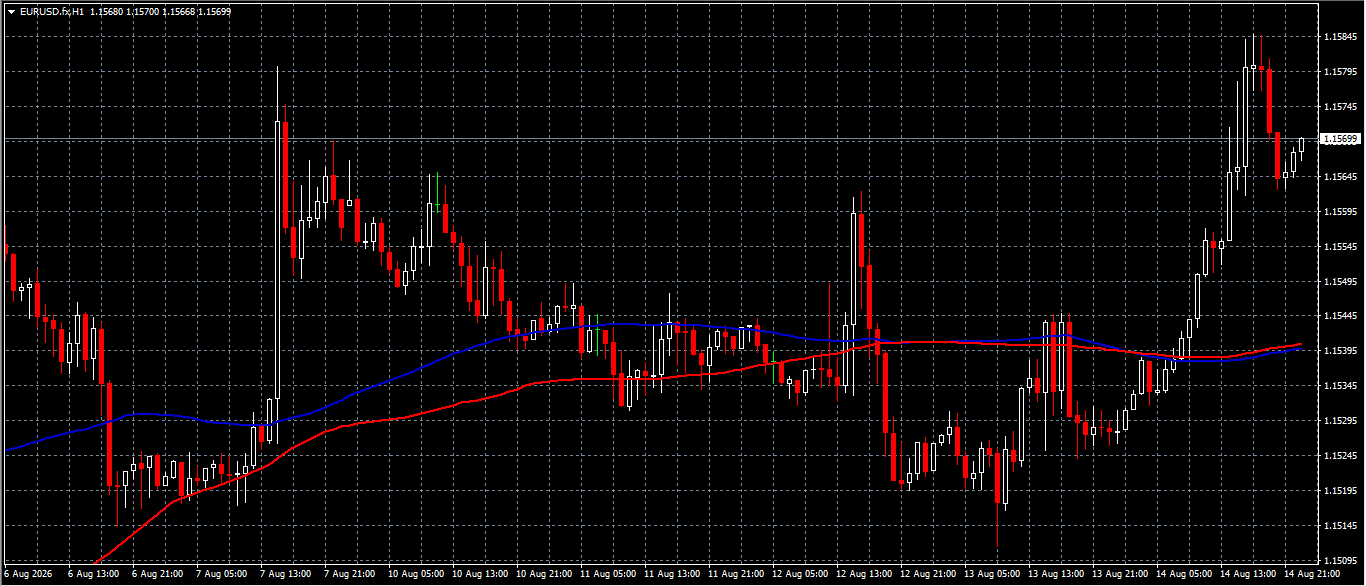Viewport: 1366px width, 586px height.
Task: Click the 6 Aug 13:00 time label
Action: coord(93,575)
